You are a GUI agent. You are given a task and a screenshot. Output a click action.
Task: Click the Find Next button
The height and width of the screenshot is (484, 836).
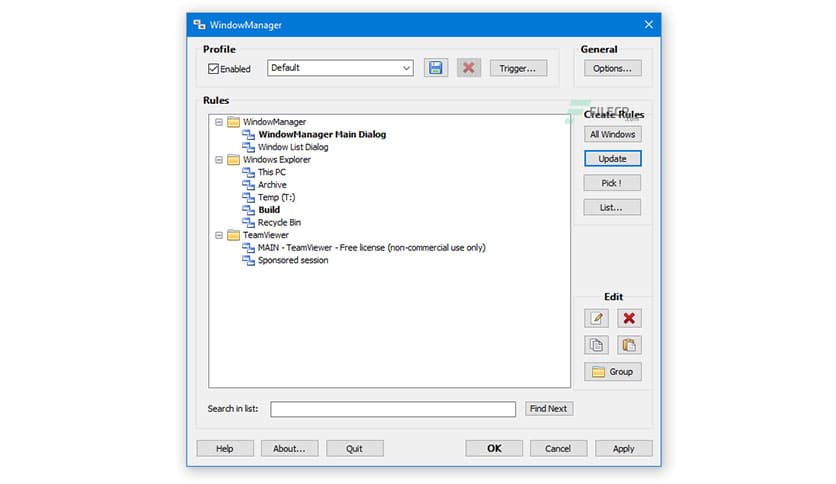(549, 408)
